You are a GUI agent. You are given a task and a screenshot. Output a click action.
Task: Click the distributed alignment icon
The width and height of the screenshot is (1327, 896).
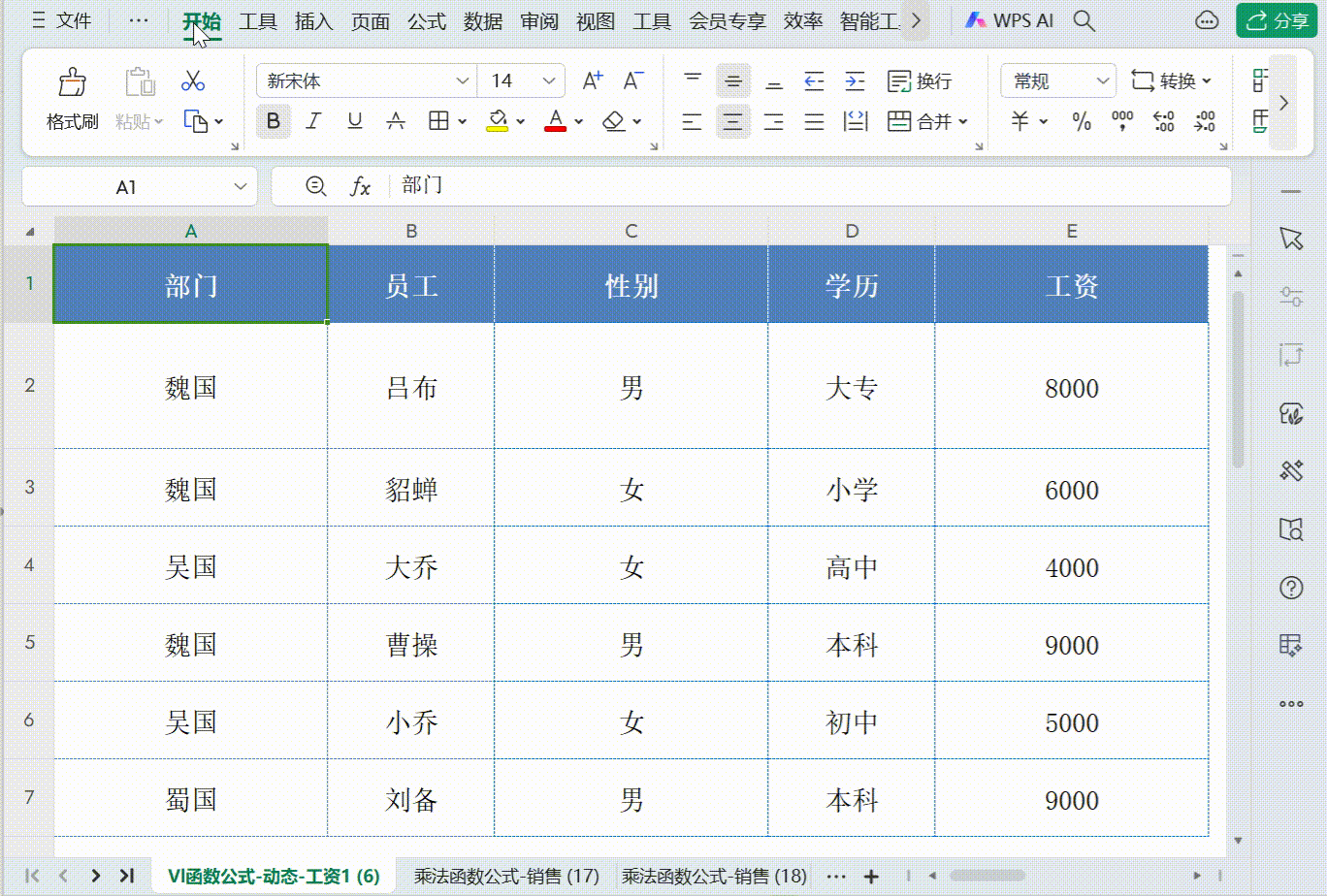tap(856, 121)
